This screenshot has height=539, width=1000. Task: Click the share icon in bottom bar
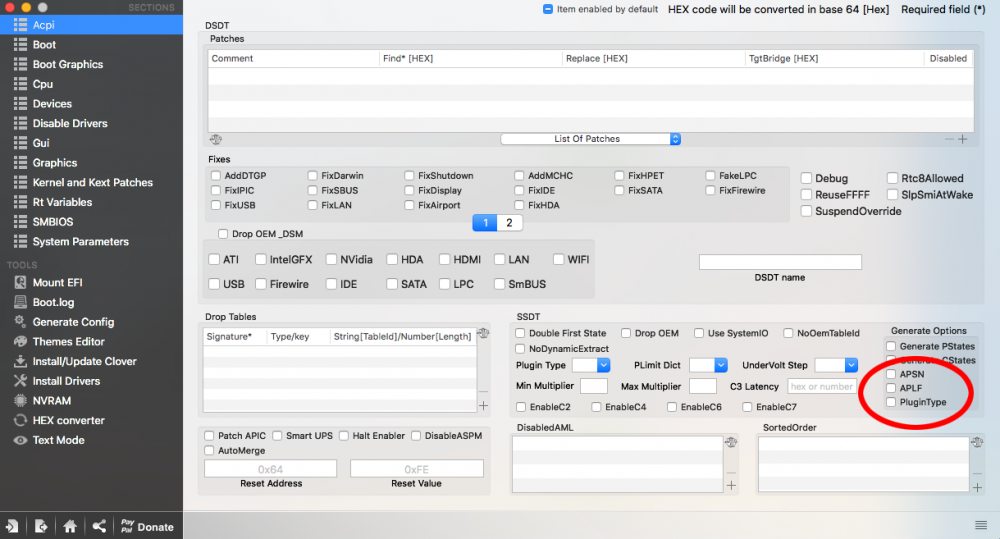tap(99, 526)
